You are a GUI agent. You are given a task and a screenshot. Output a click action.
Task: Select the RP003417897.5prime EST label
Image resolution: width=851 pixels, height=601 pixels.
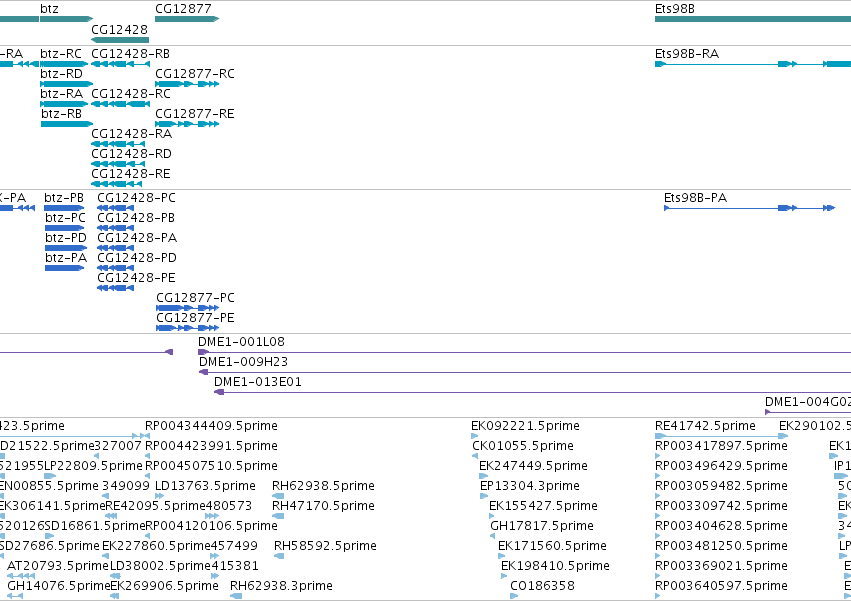(x=721, y=446)
